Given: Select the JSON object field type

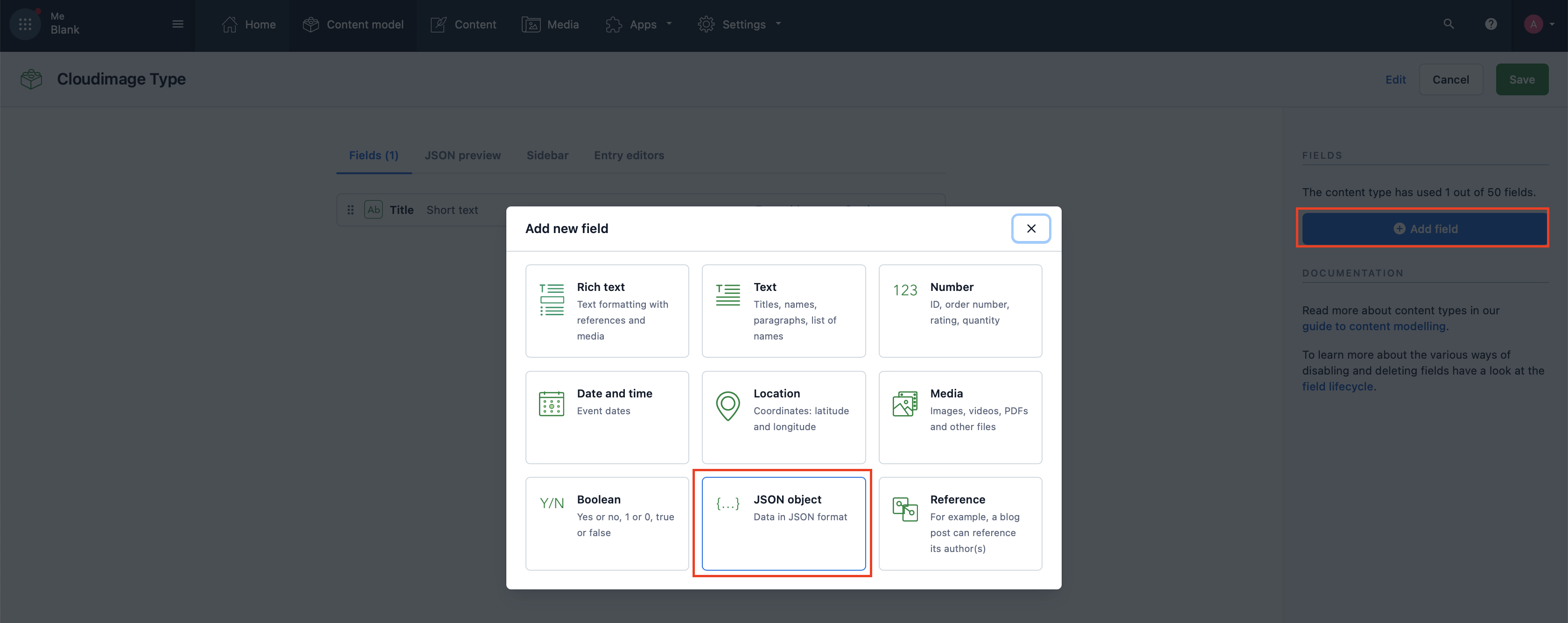Looking at the screenshot, I should coord(784,523).
